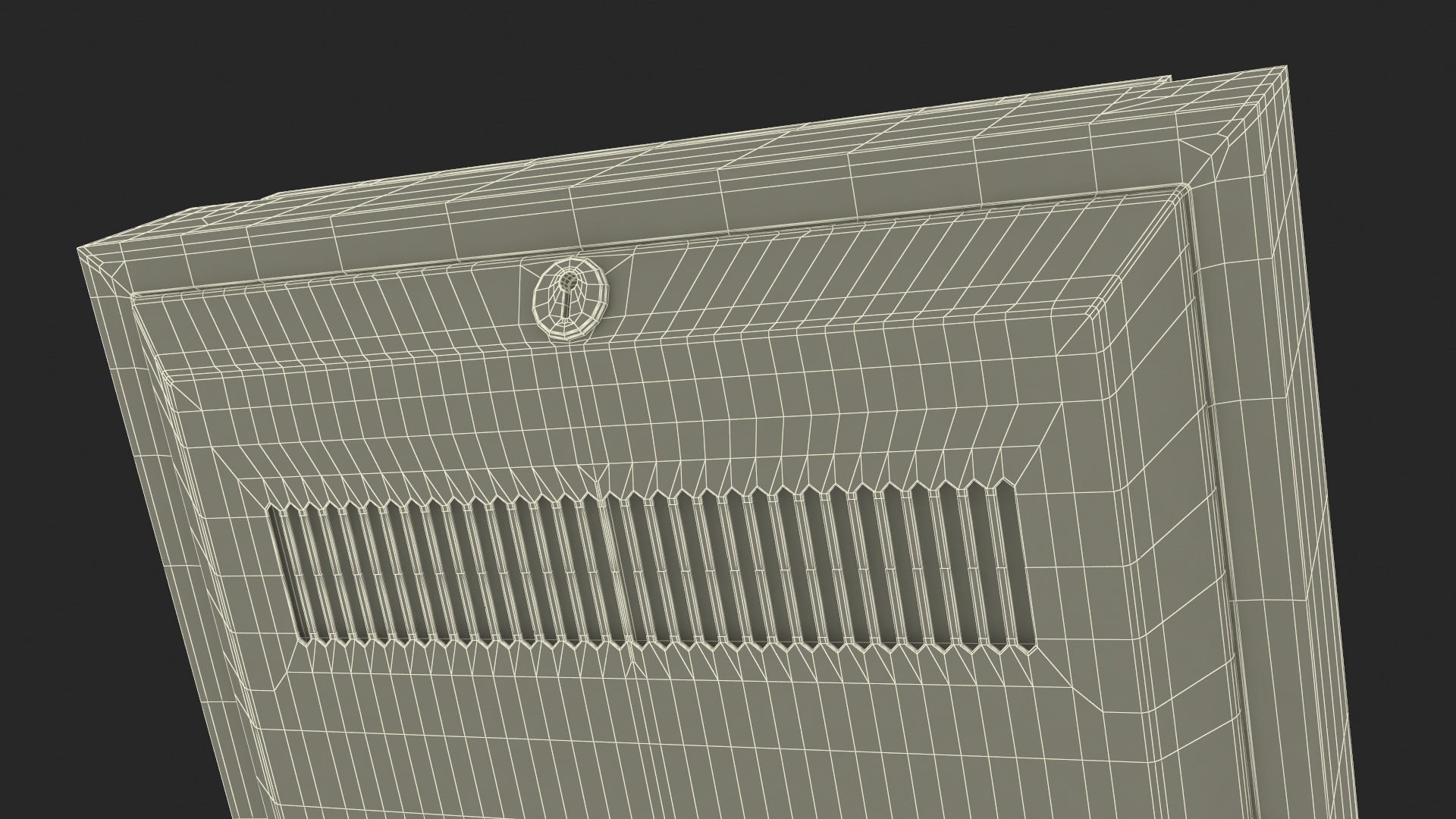
Task: Select the panel surface below the ventilation grille
Action: (667, 728)
